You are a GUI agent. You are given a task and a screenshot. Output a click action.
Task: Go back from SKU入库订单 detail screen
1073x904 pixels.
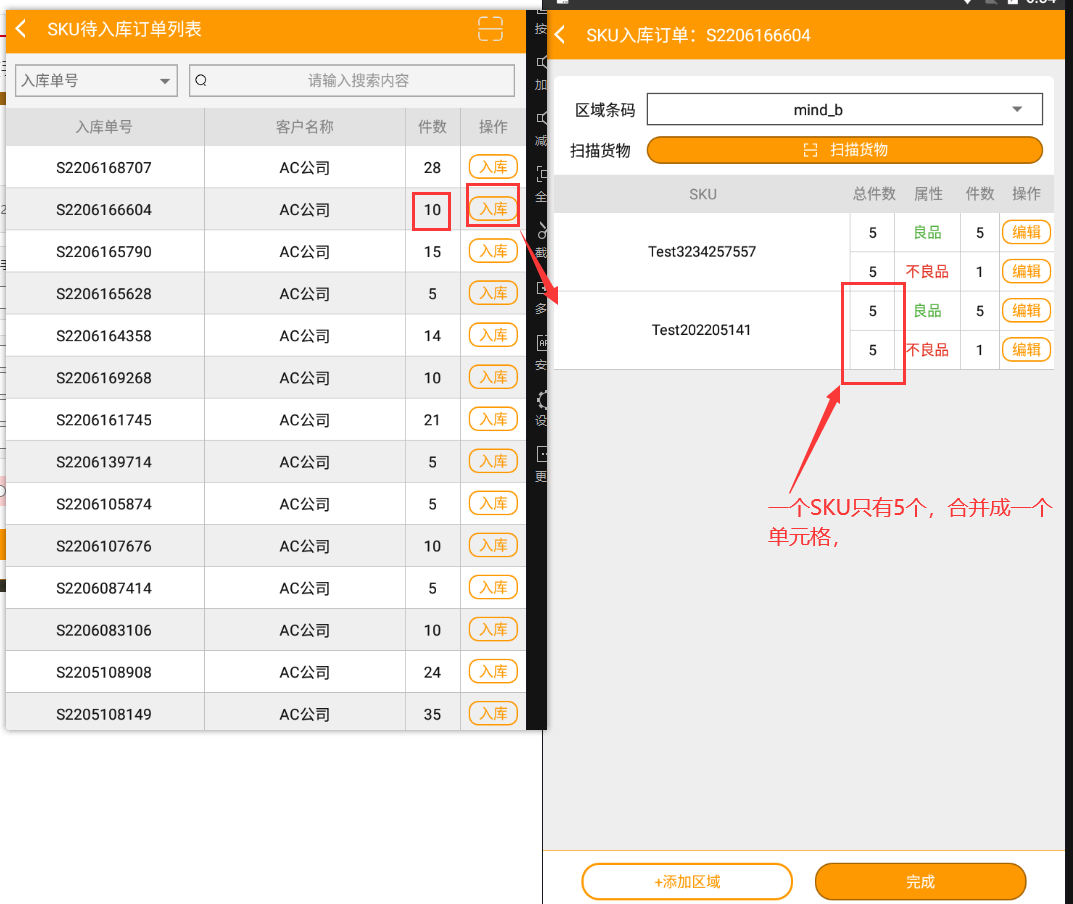[x=560, y=36]
